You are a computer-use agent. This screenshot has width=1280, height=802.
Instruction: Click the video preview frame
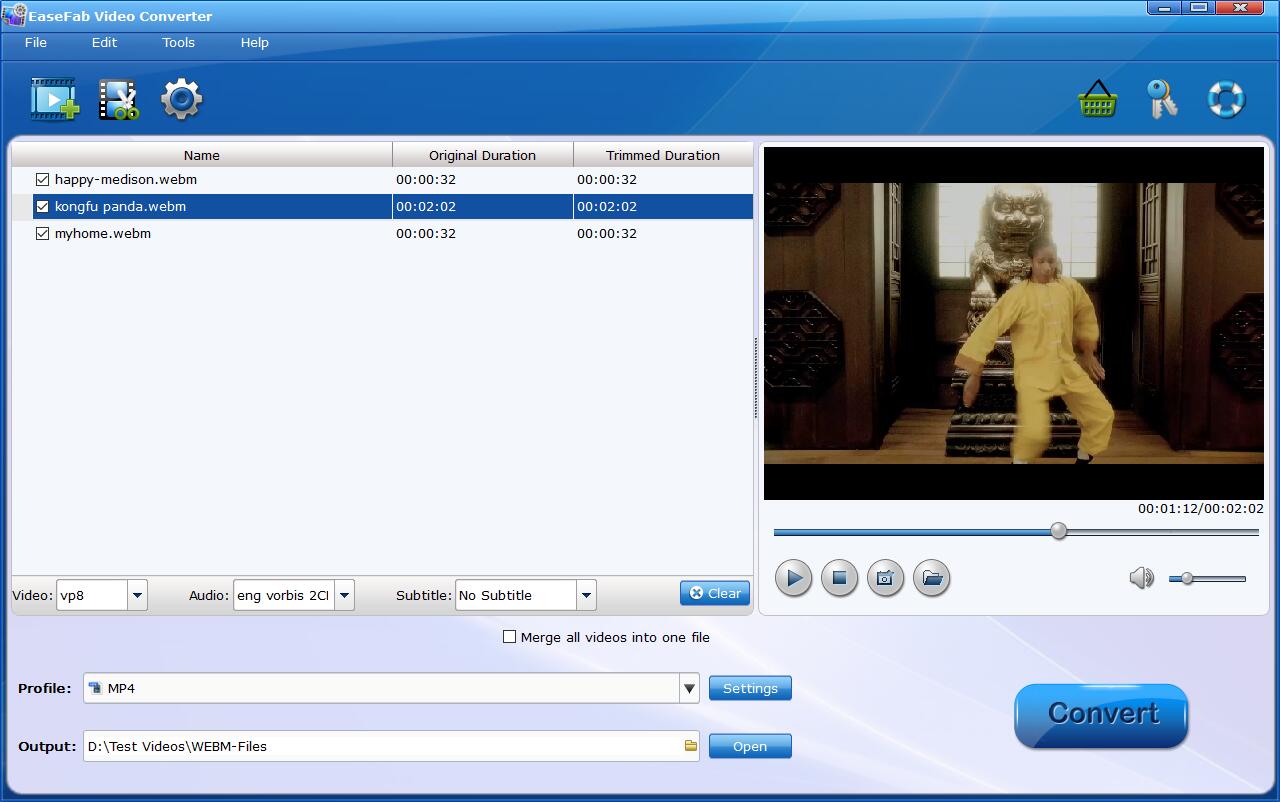pyautogui.click(x=1014, y=323)
